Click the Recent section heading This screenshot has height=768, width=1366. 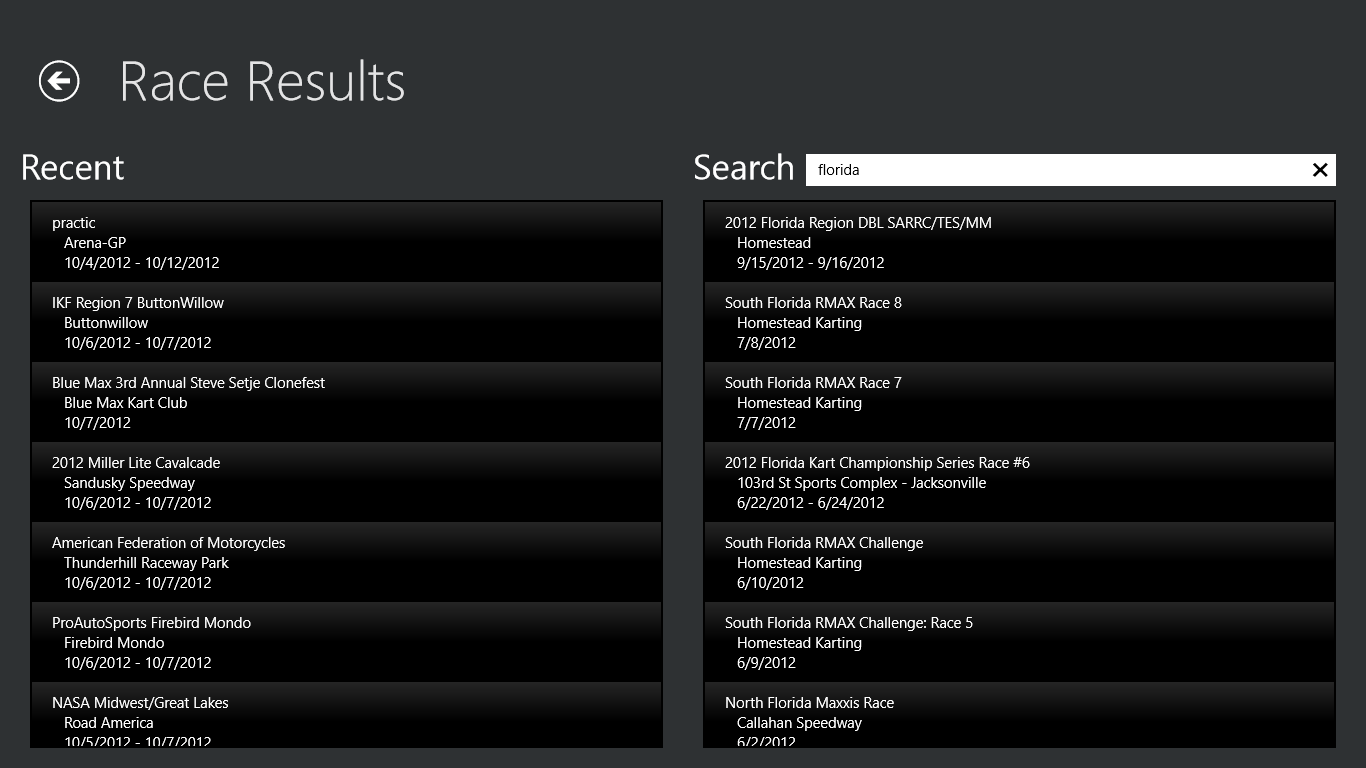tap(71, 168)
